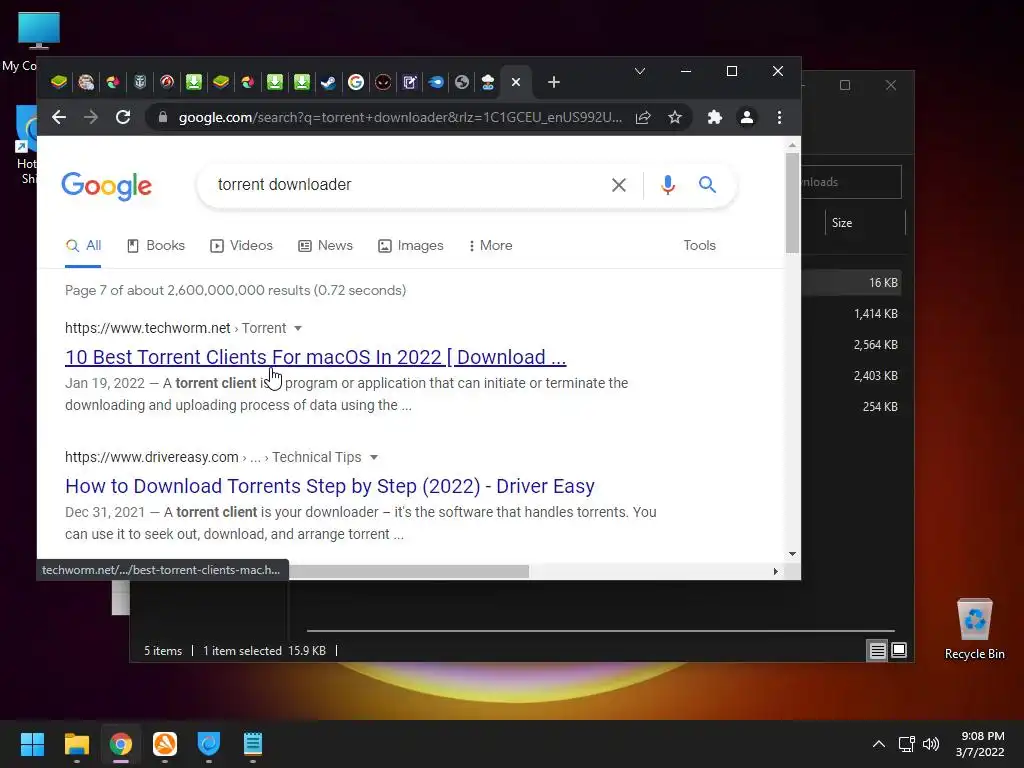Go back to the previous page in Chrome
1024x768 pixels.
click(59, 118)
